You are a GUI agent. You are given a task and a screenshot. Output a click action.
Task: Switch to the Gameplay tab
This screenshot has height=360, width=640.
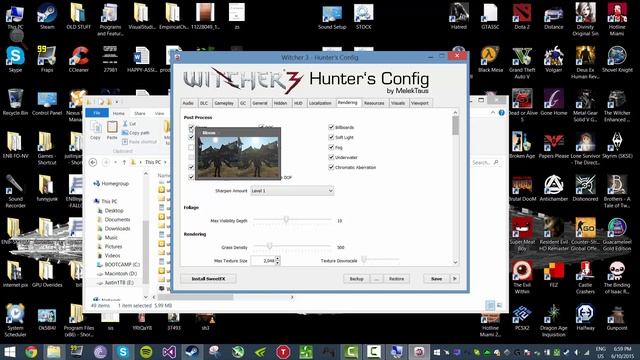[224, 103]
